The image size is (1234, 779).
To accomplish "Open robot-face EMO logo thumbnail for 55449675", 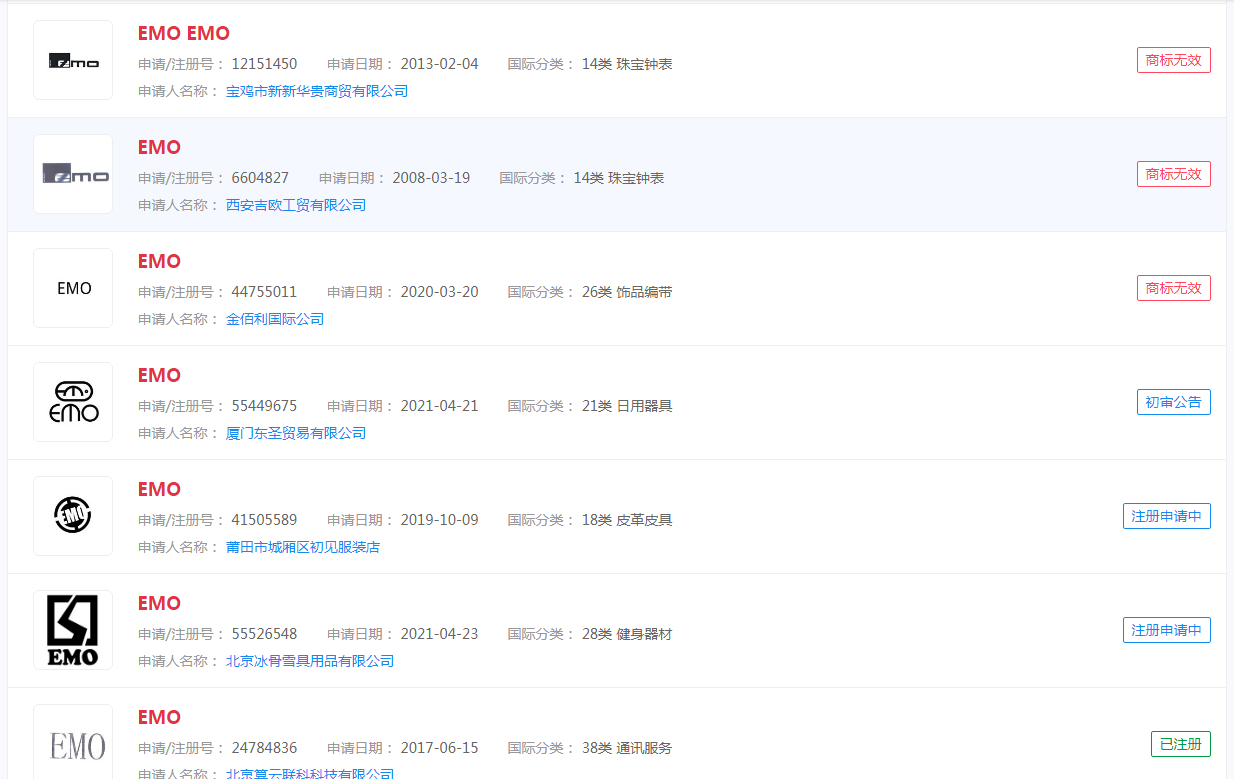I will 73,402.
